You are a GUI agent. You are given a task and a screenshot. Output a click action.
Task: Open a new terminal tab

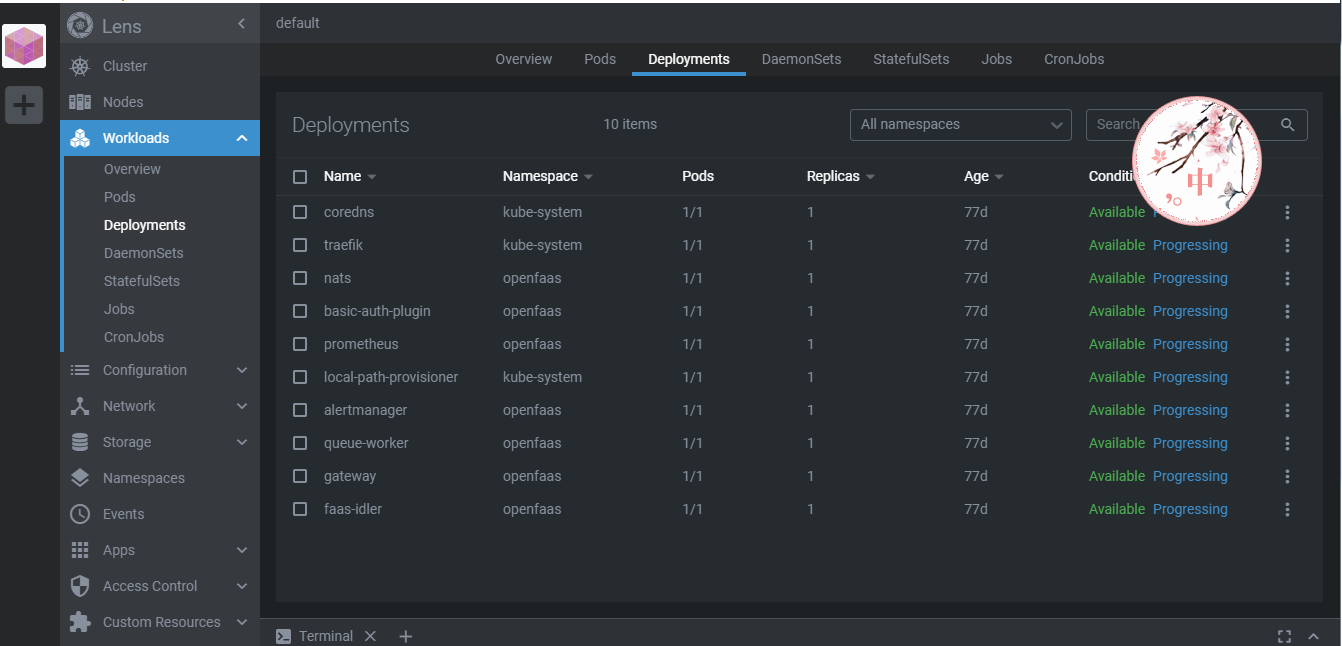click(x=405, y=636)
